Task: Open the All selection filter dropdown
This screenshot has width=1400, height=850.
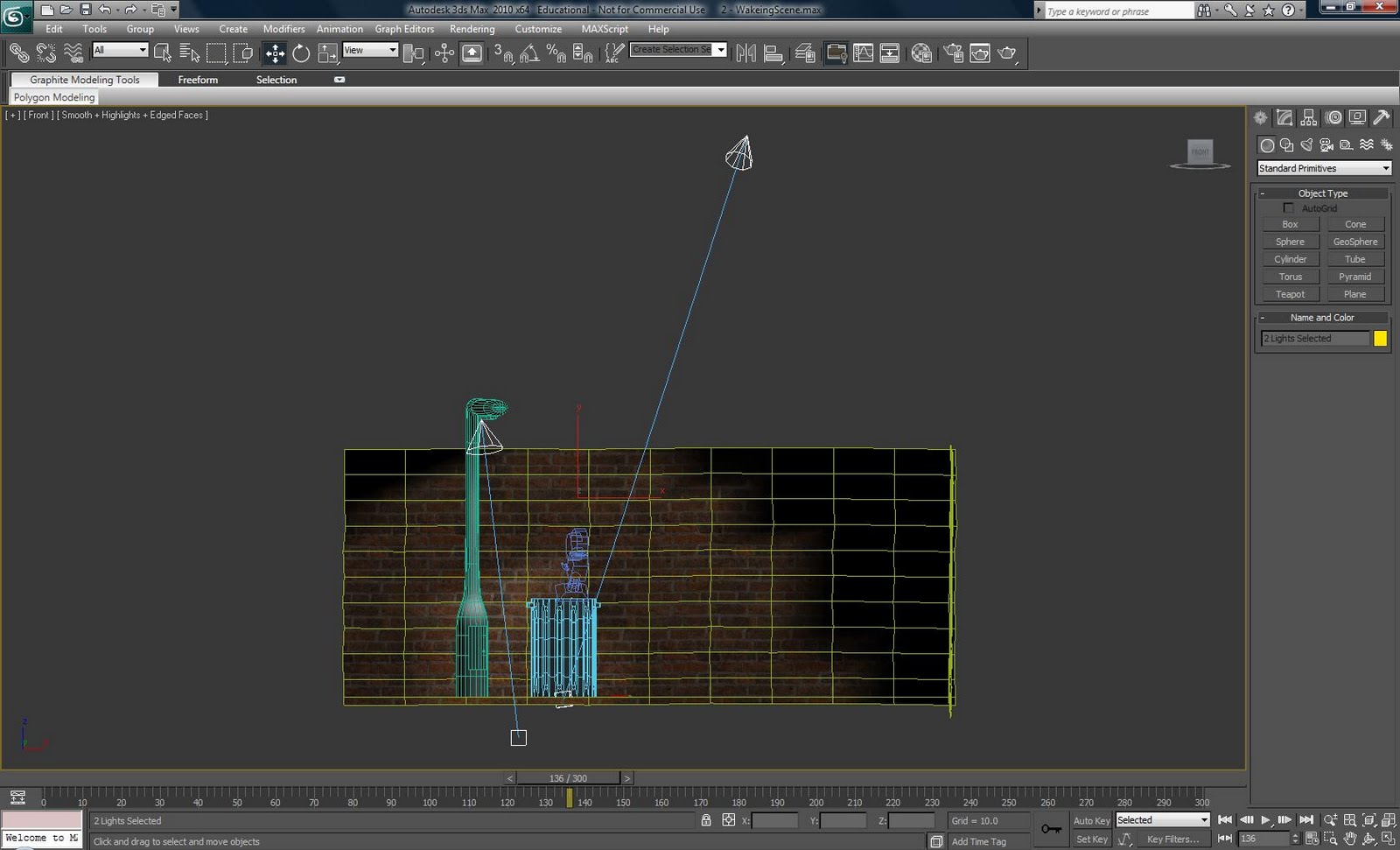Action: (x=120, y=50)
